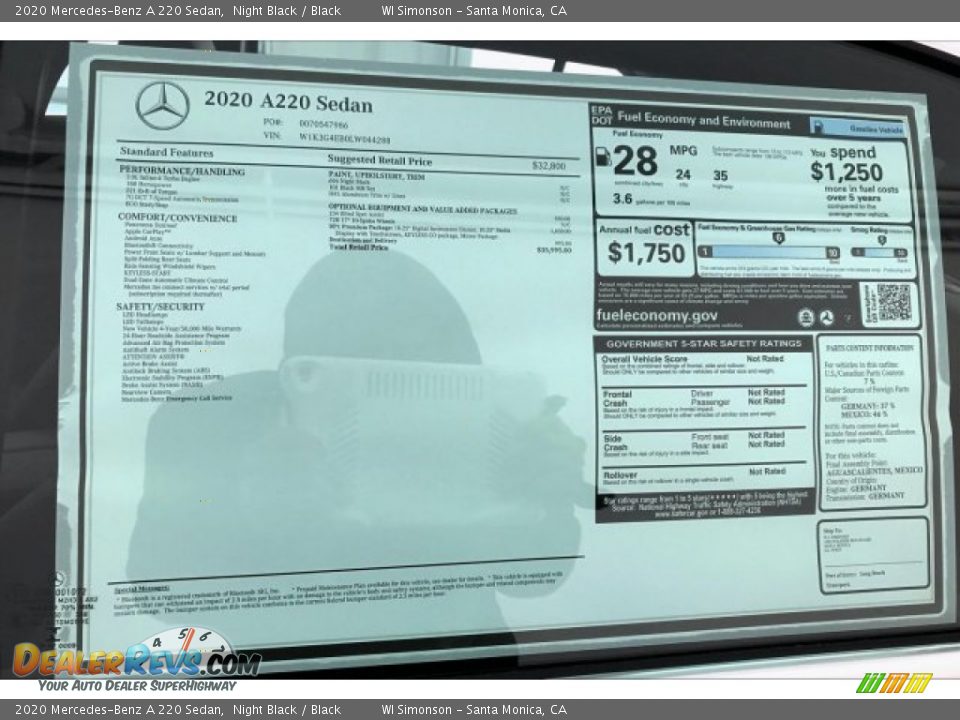Click the Mercedes-Benz star logo

point(162,105)
